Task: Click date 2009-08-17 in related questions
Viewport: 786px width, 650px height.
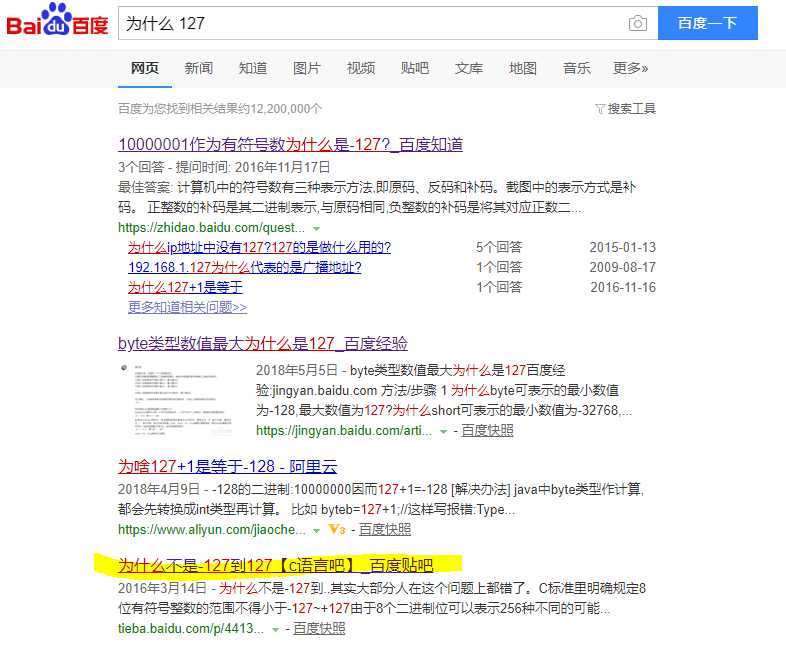Action: [623, 267]
